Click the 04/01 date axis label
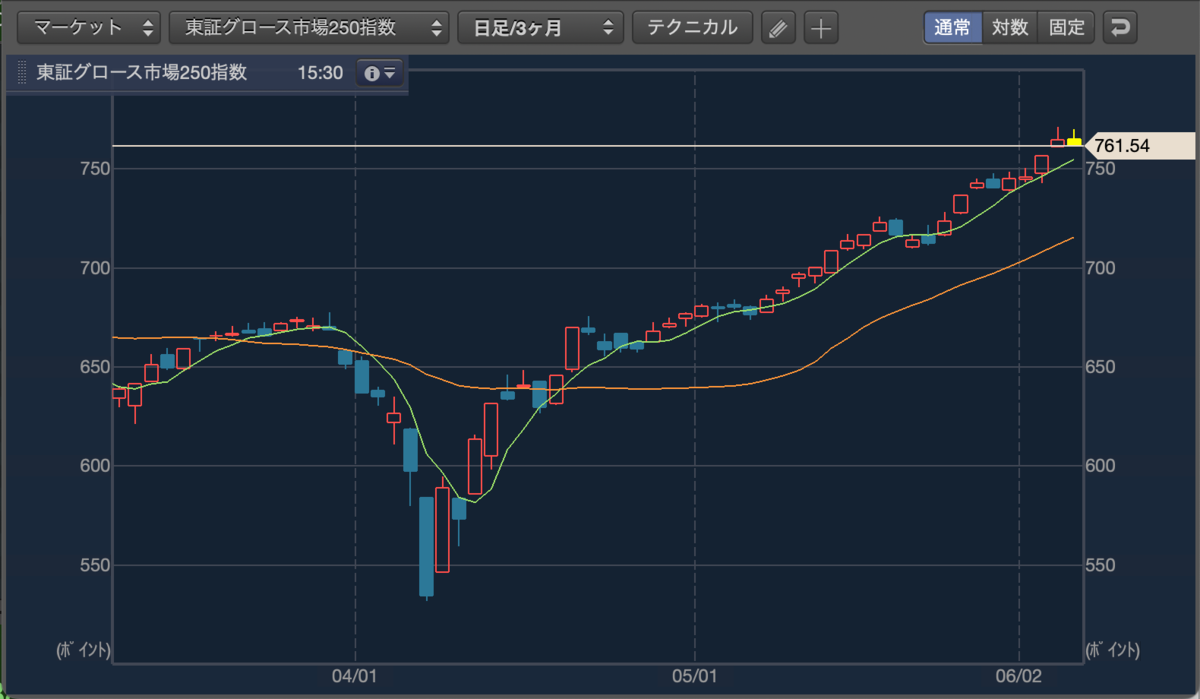1200x699 pixels. point(356,678)
